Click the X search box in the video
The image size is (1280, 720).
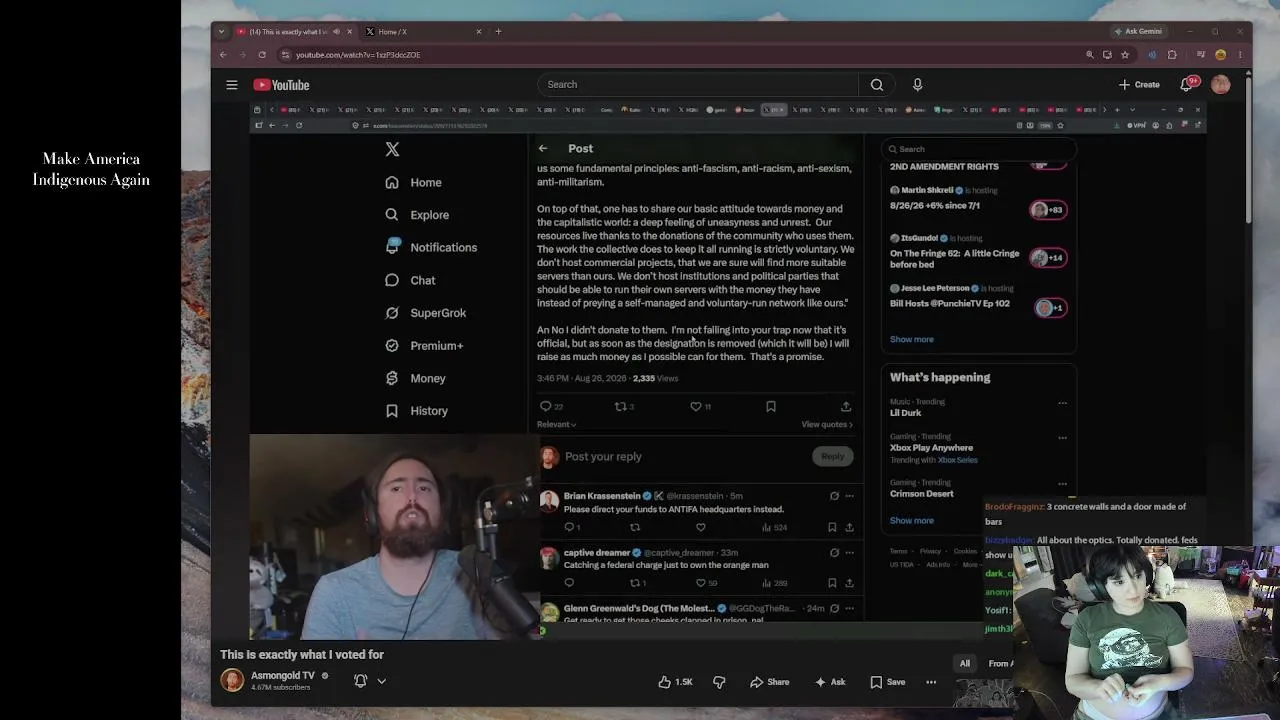click(x=978, y=149)
